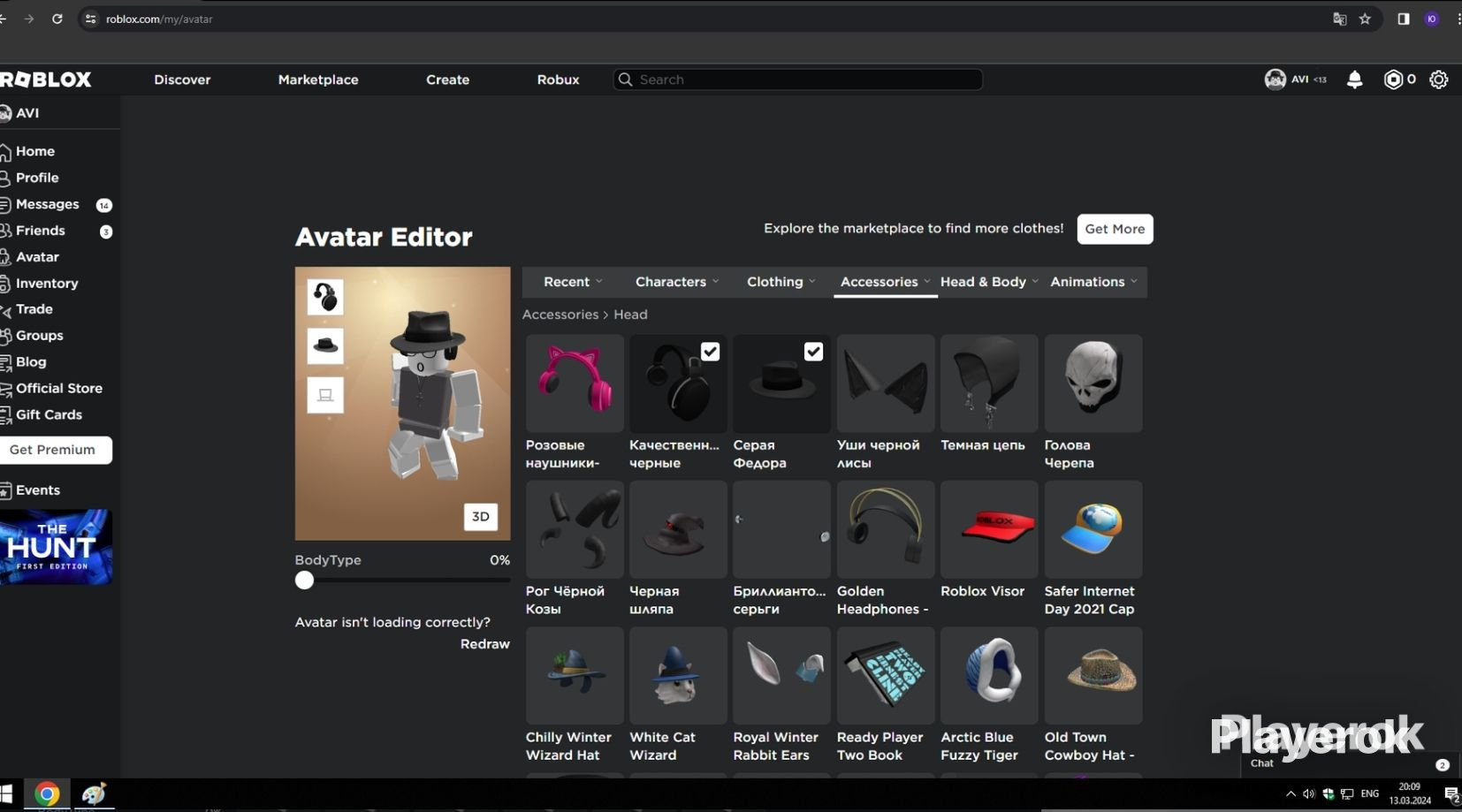Image resolution: width=1462 pixels, height=812 pixels.
Task: Unequip the Серая Федора checkbox
Action: coord(813,352)
